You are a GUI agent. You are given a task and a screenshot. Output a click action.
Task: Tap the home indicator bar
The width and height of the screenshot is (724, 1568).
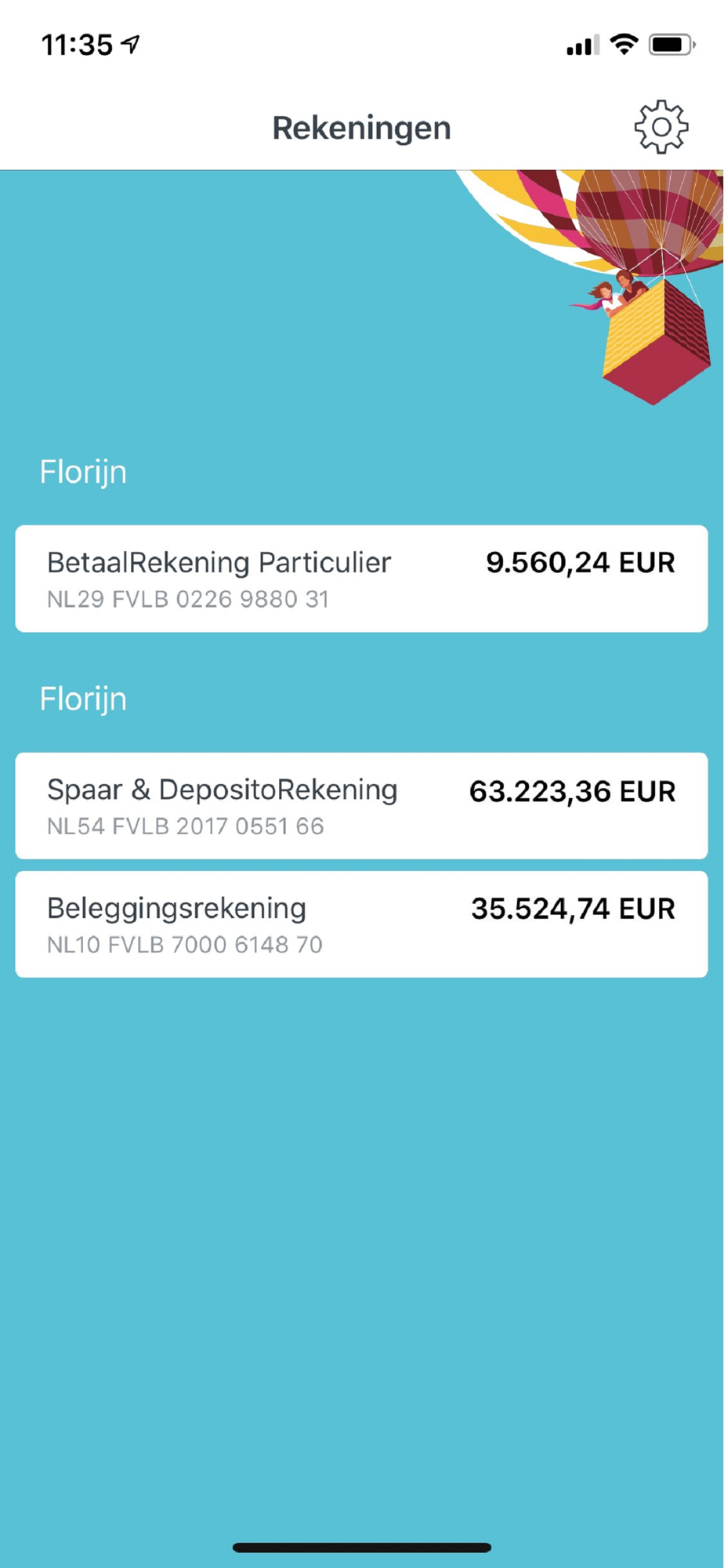pos(361,1548)
